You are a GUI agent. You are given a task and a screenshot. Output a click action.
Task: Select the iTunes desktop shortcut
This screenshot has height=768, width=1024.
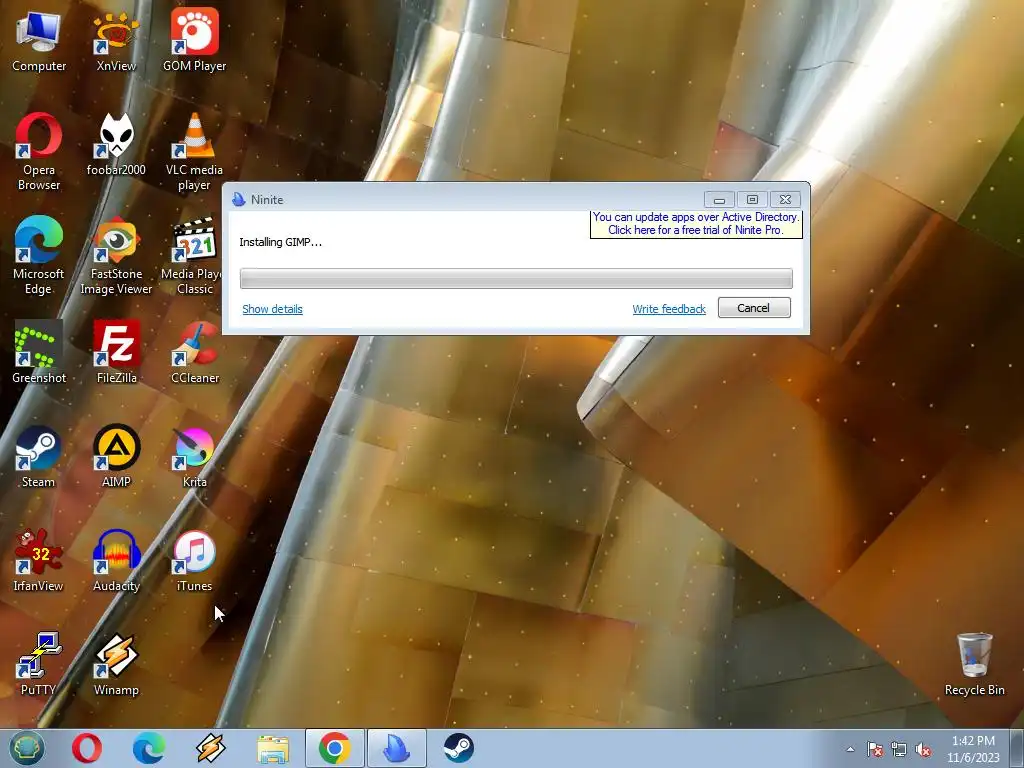point(195,560)
